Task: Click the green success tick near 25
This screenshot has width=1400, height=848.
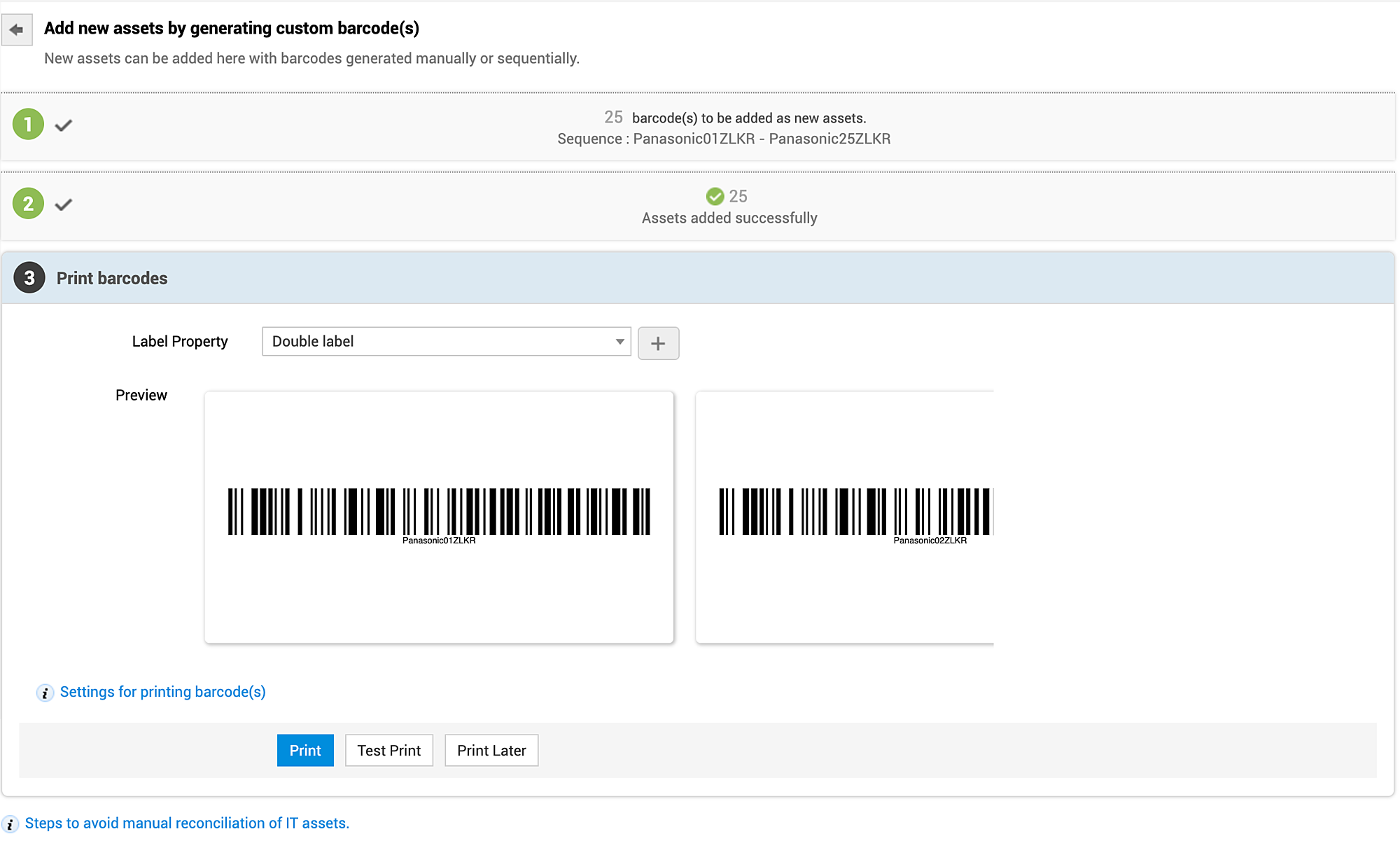Action: [x=715, y=196]
